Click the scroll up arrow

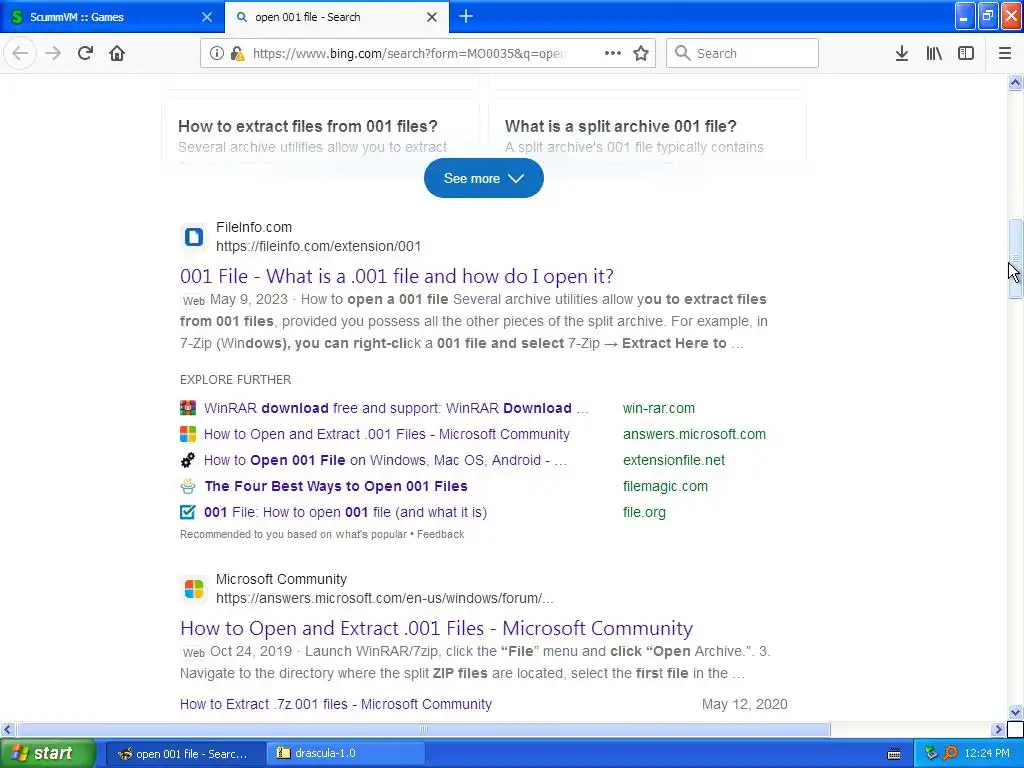point(1015,82)
